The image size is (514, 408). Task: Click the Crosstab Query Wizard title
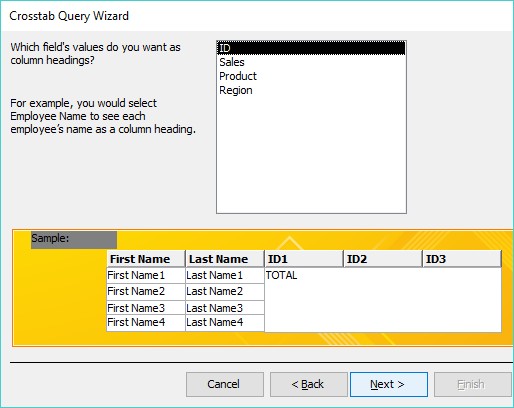coord(69,16)
